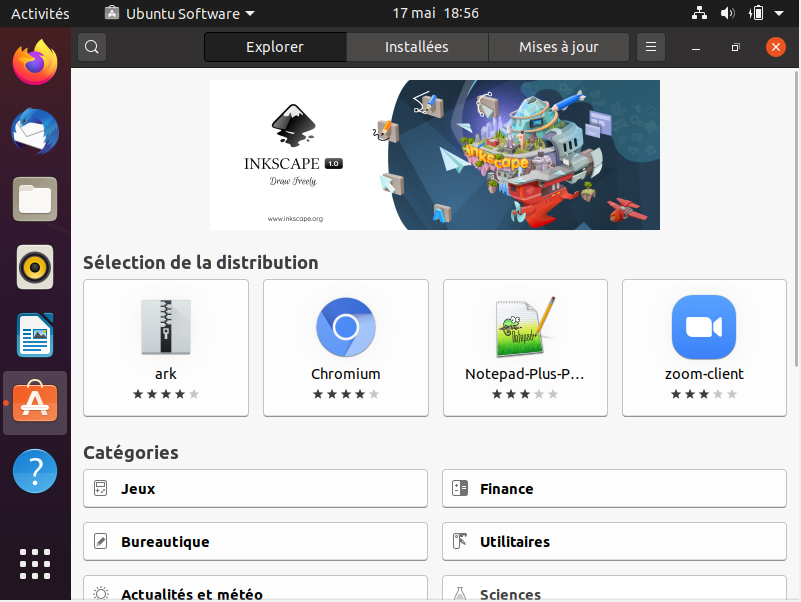Launch Firefox from the dock
801x602 pixels.
pyautogui.click(x=35, y=63)
